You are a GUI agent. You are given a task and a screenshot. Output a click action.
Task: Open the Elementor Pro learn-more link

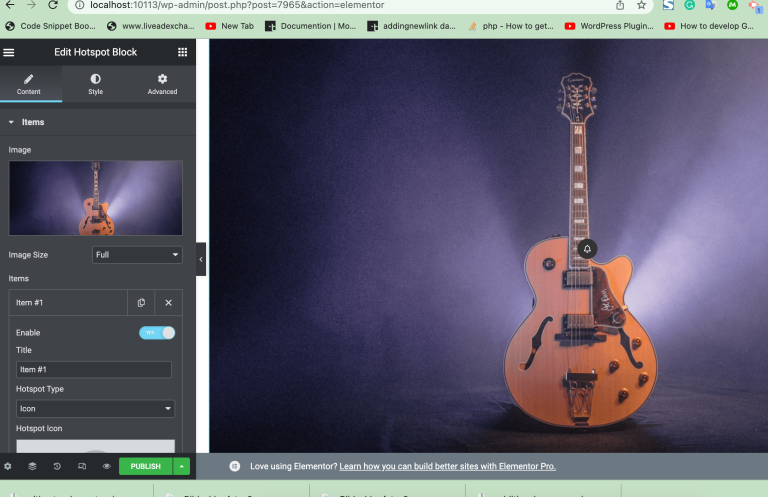[x=447, y=466]
